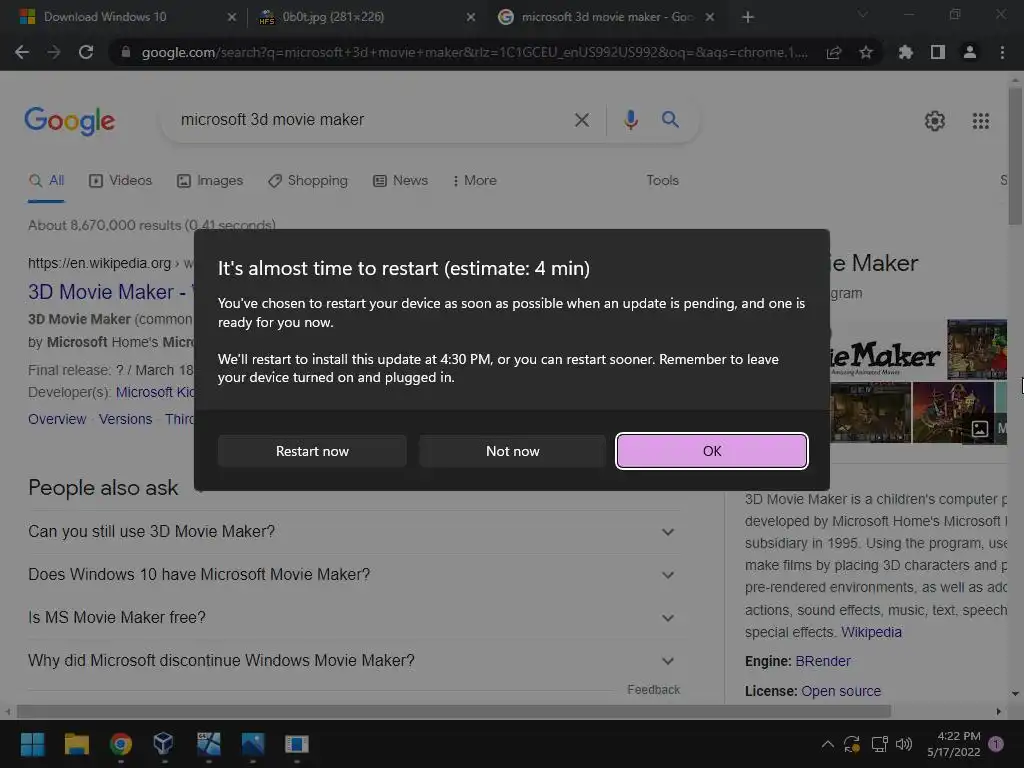
Task: Open File Explorer from the taskbar
Action: 76,744
